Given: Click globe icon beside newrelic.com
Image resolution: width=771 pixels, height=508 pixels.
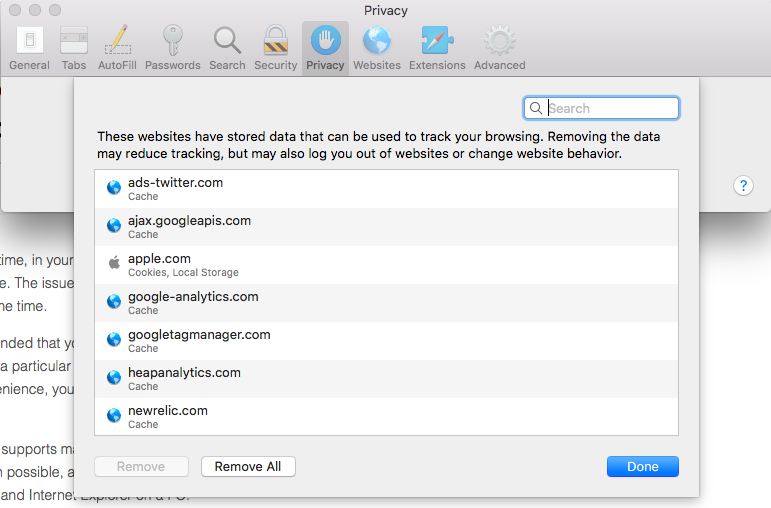Looking at the screenshot, I should point(114,415).
